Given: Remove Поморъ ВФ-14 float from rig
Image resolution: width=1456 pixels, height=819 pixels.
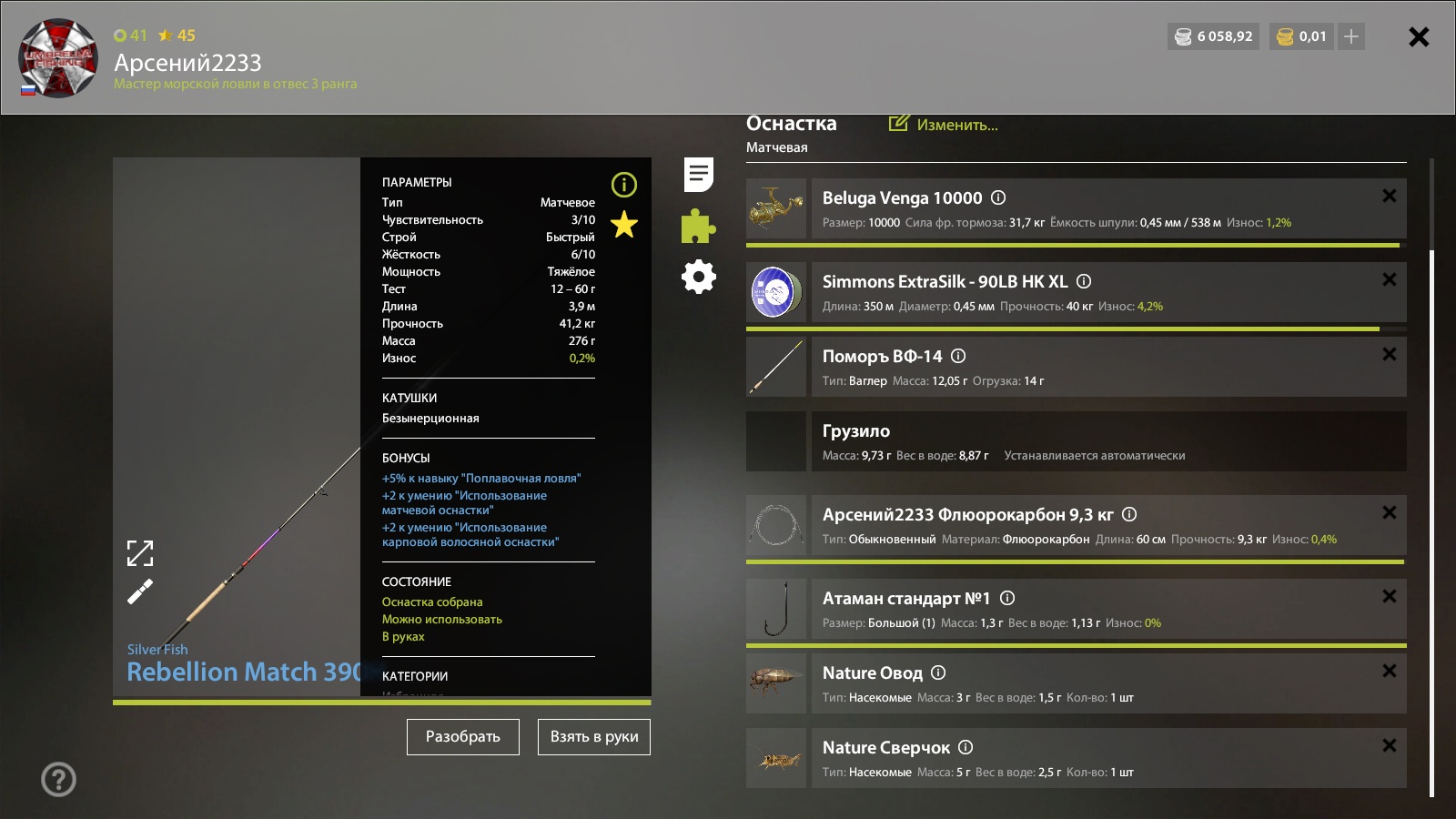Looking at the screenshot, I should click(x=1390, y=354).
